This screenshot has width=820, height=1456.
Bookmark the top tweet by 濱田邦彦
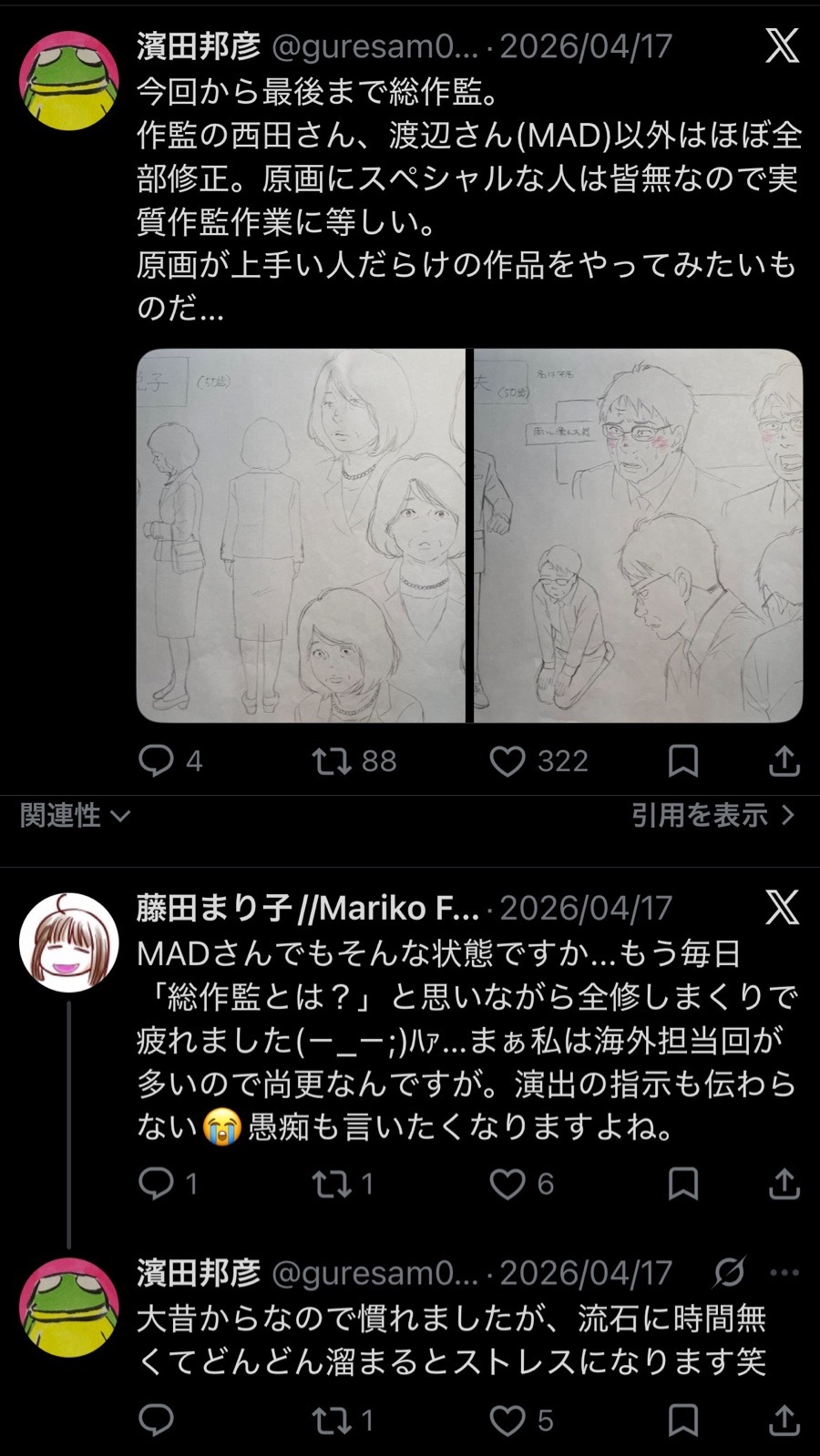(x=683, y=760)
